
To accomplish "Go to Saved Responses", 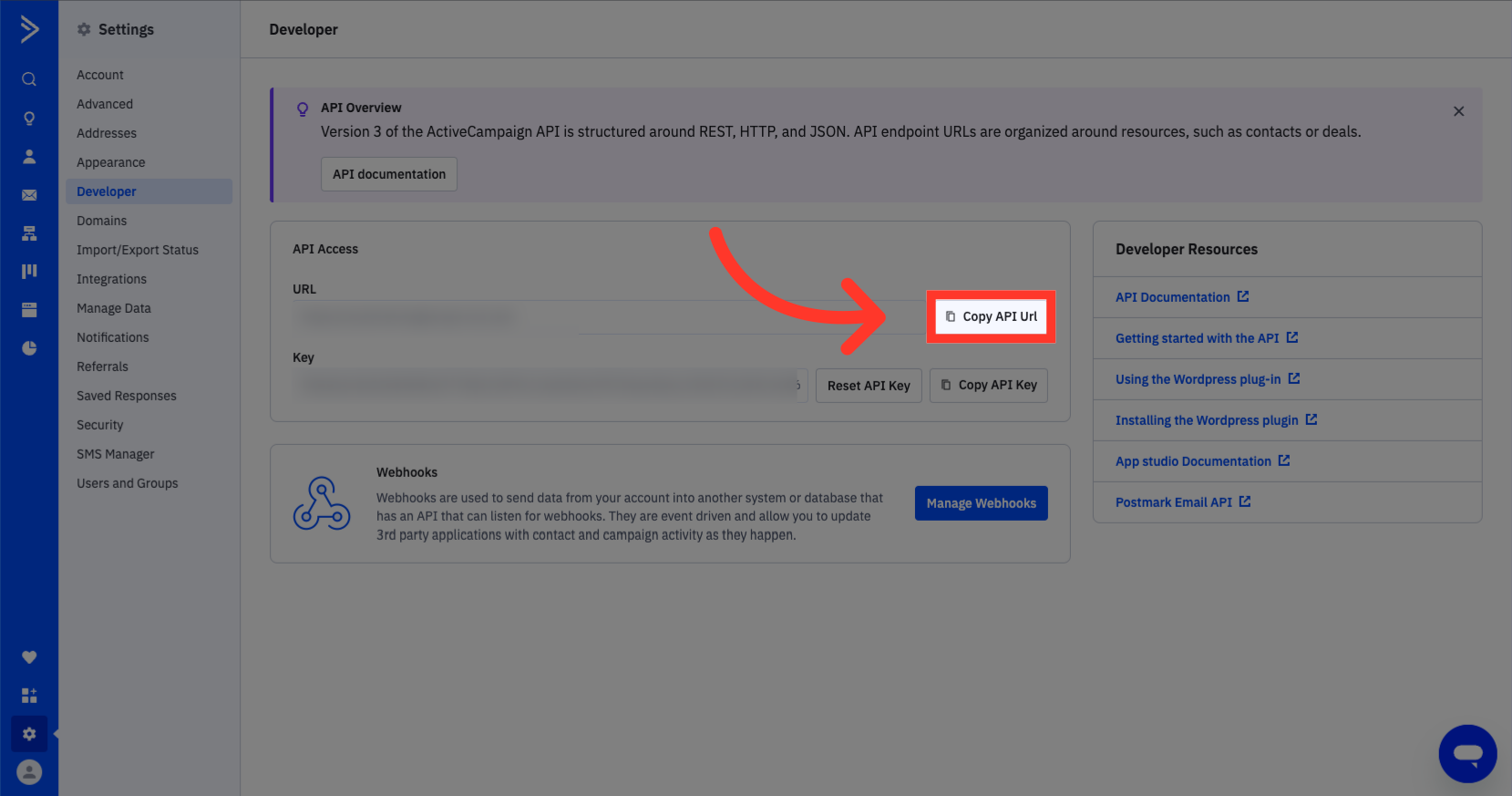I will 127,396.
